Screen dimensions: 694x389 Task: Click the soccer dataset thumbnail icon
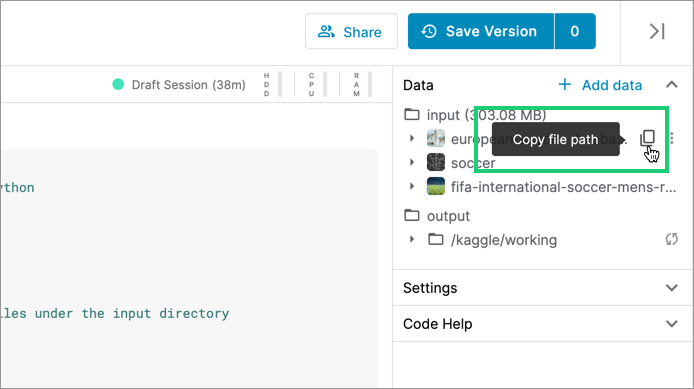point(436,162)
